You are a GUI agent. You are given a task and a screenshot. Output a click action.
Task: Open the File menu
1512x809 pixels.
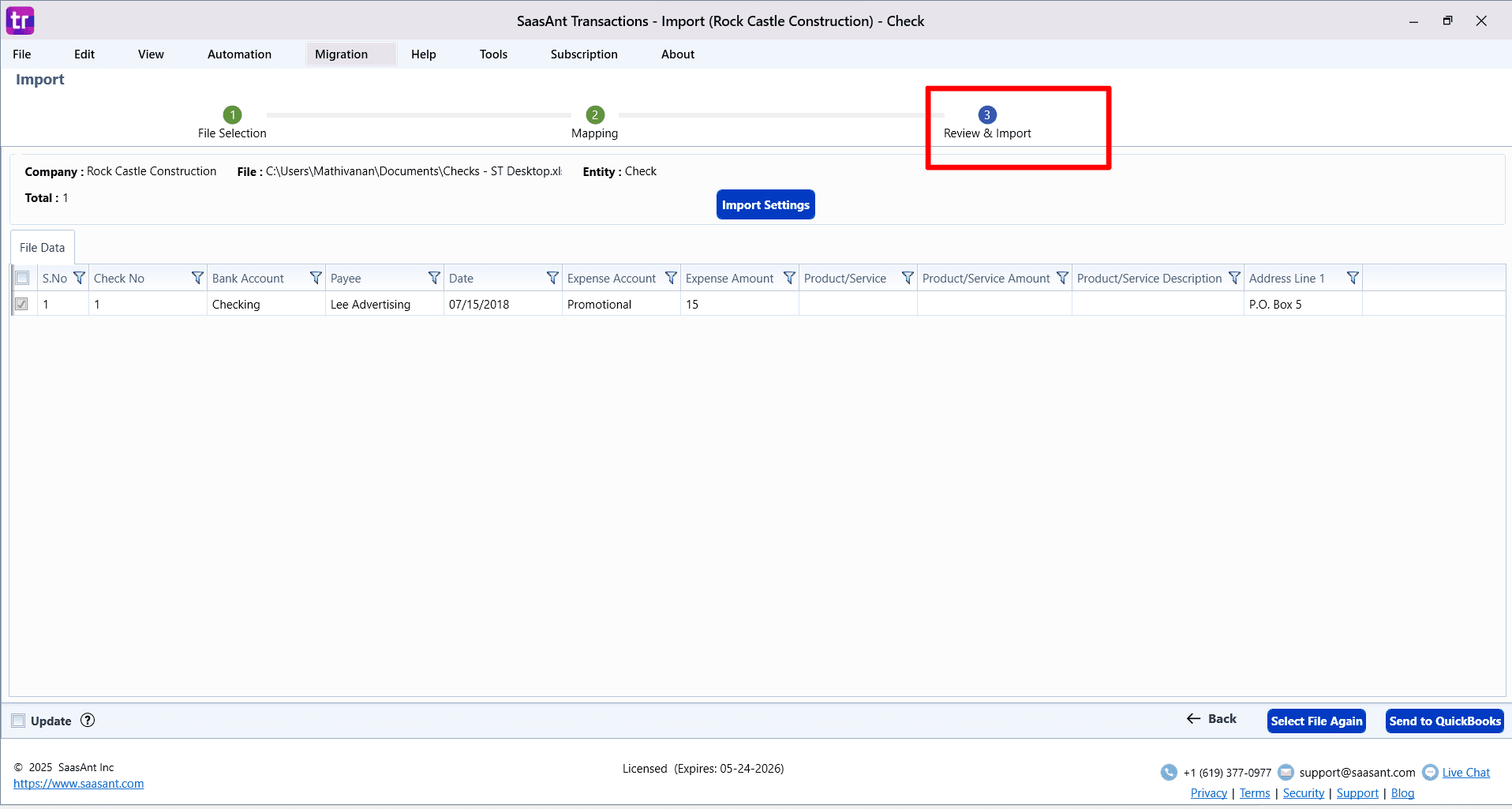[x=22, y=54]
